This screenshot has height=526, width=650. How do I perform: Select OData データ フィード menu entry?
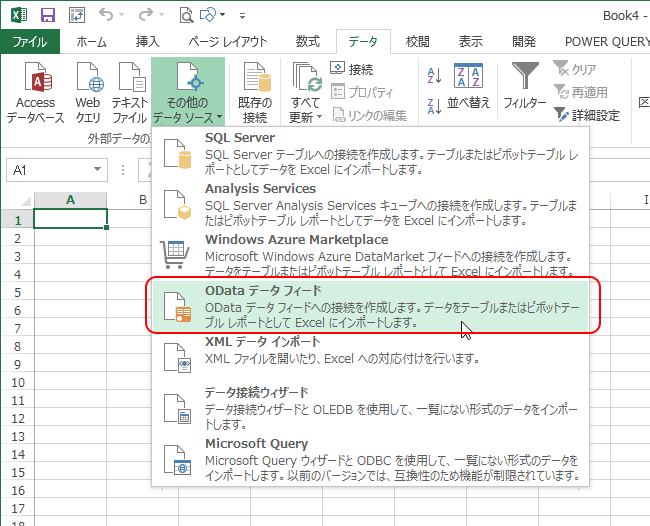point(371,306)
